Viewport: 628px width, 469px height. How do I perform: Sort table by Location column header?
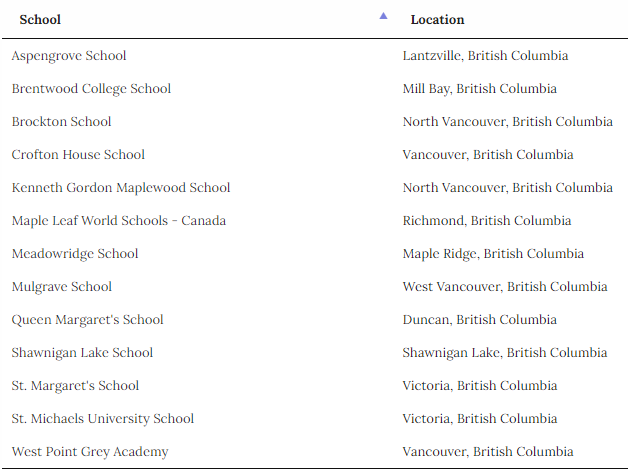tap(437, 20)
